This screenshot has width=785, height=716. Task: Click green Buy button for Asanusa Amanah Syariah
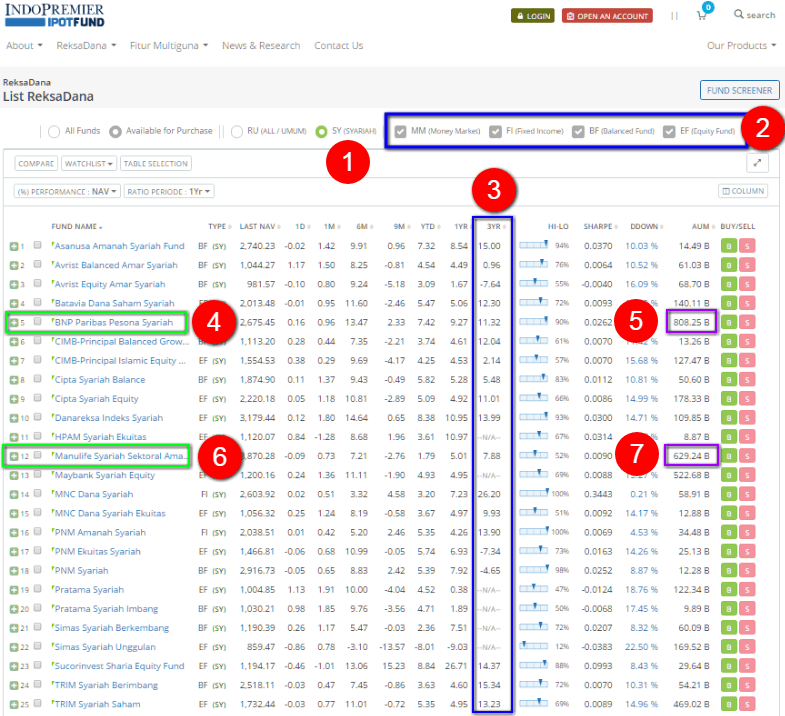(x=729, y=246)
